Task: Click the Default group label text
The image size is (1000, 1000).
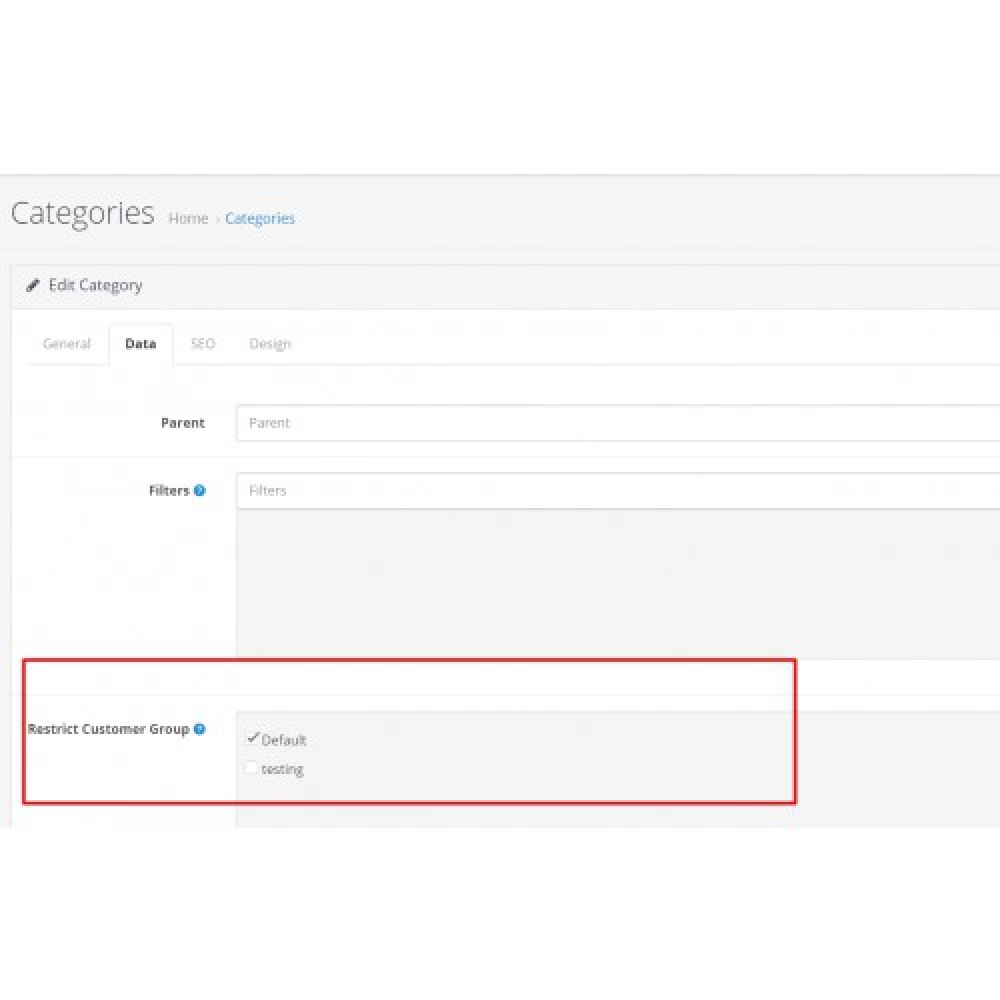Action: coord(284,740)
